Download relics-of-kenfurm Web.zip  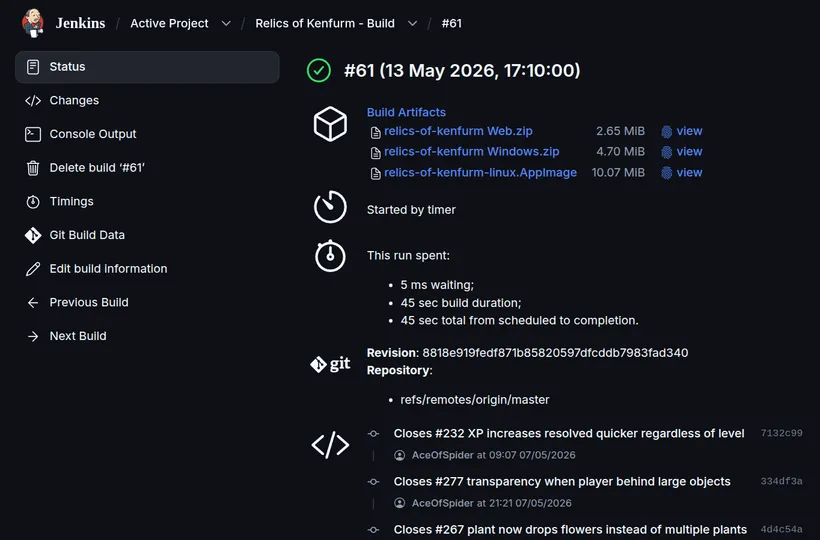[x=458, y=131]
